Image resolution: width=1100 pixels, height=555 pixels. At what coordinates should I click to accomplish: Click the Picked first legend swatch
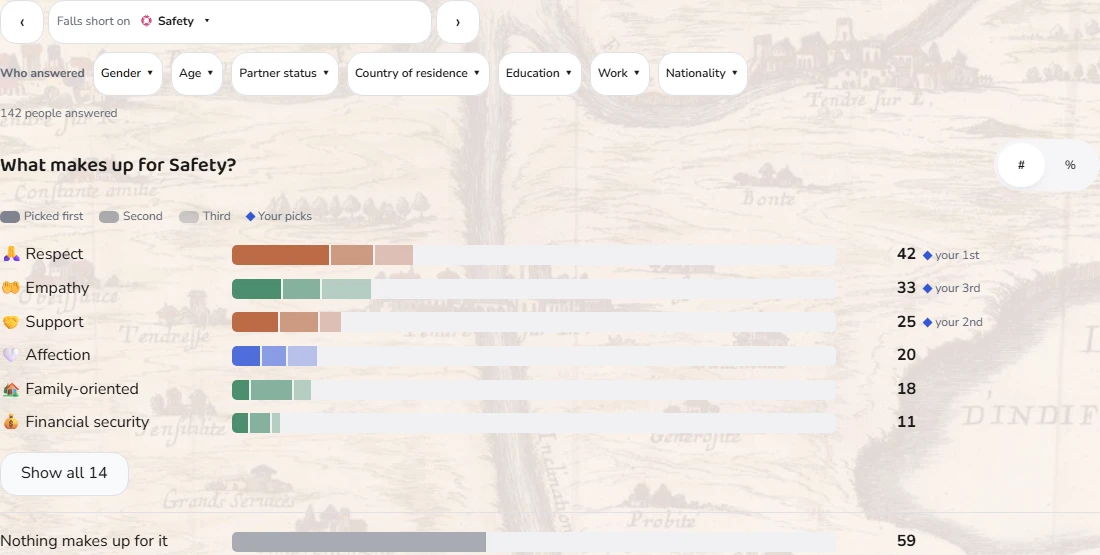[x=10, y=217]
